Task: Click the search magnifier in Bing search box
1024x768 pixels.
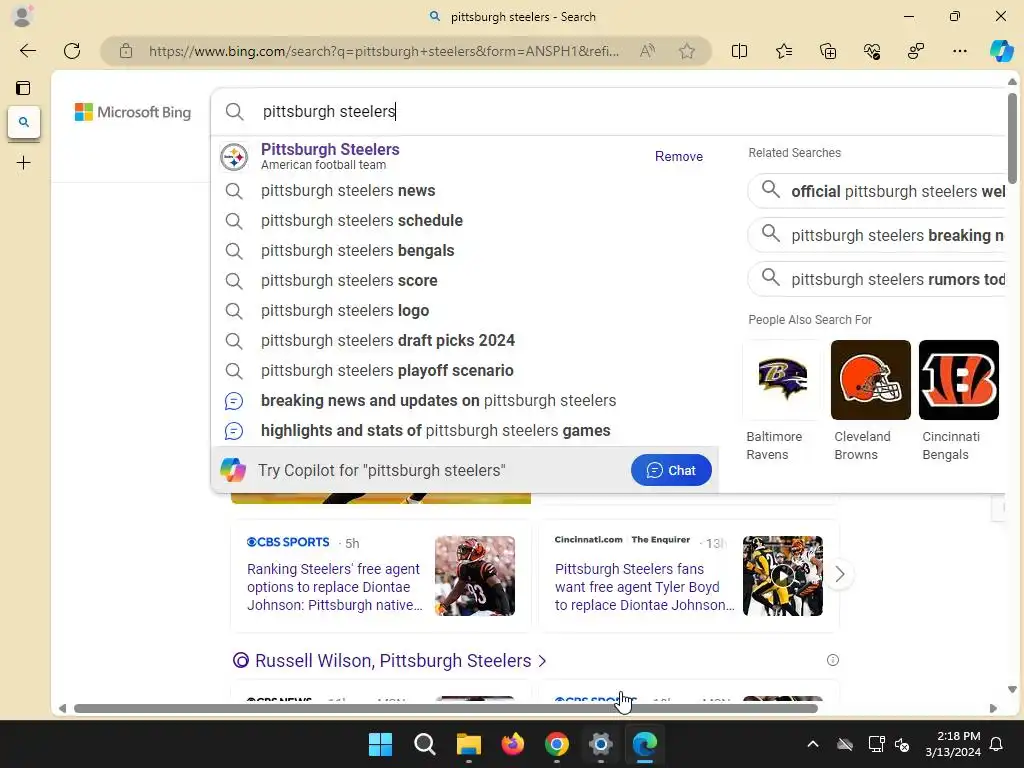Action: point(234,112)
